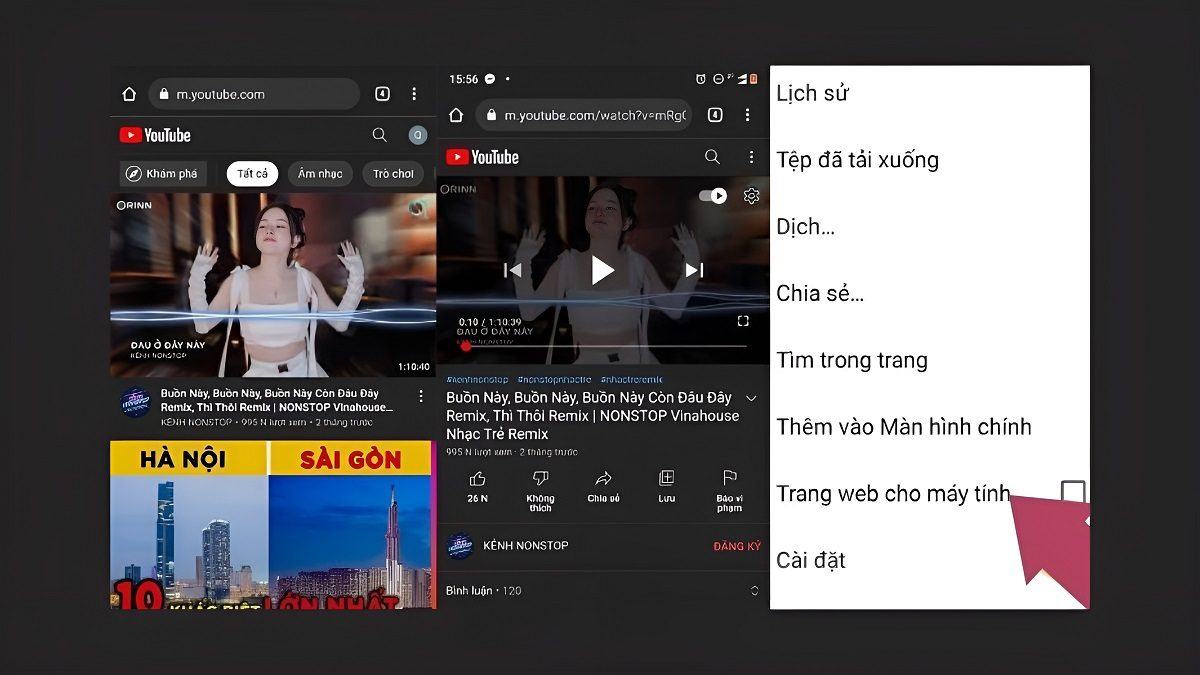Image resolution: width=1200 pixels, height=675 pixels.
Task: Tap the Lưu save to playlist icon
Action: coord(666,479)
